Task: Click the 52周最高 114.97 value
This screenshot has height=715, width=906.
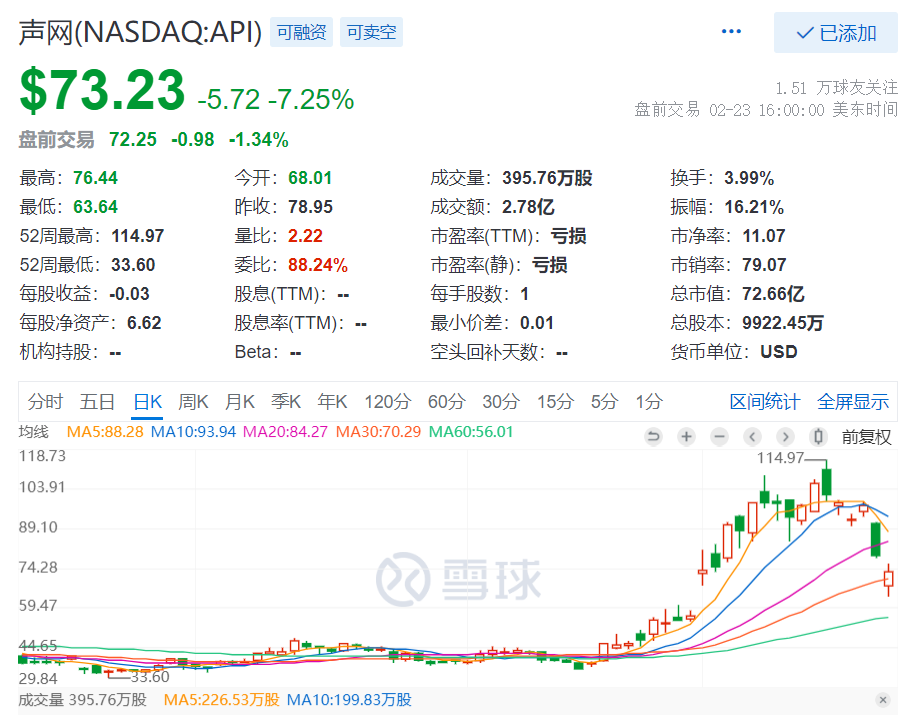Action: (138, 236)
